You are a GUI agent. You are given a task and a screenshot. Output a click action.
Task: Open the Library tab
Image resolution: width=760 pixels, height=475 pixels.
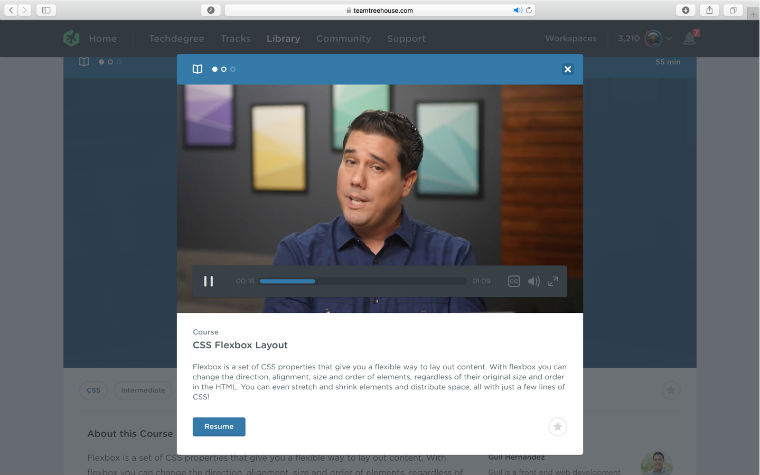pos(283,39)
